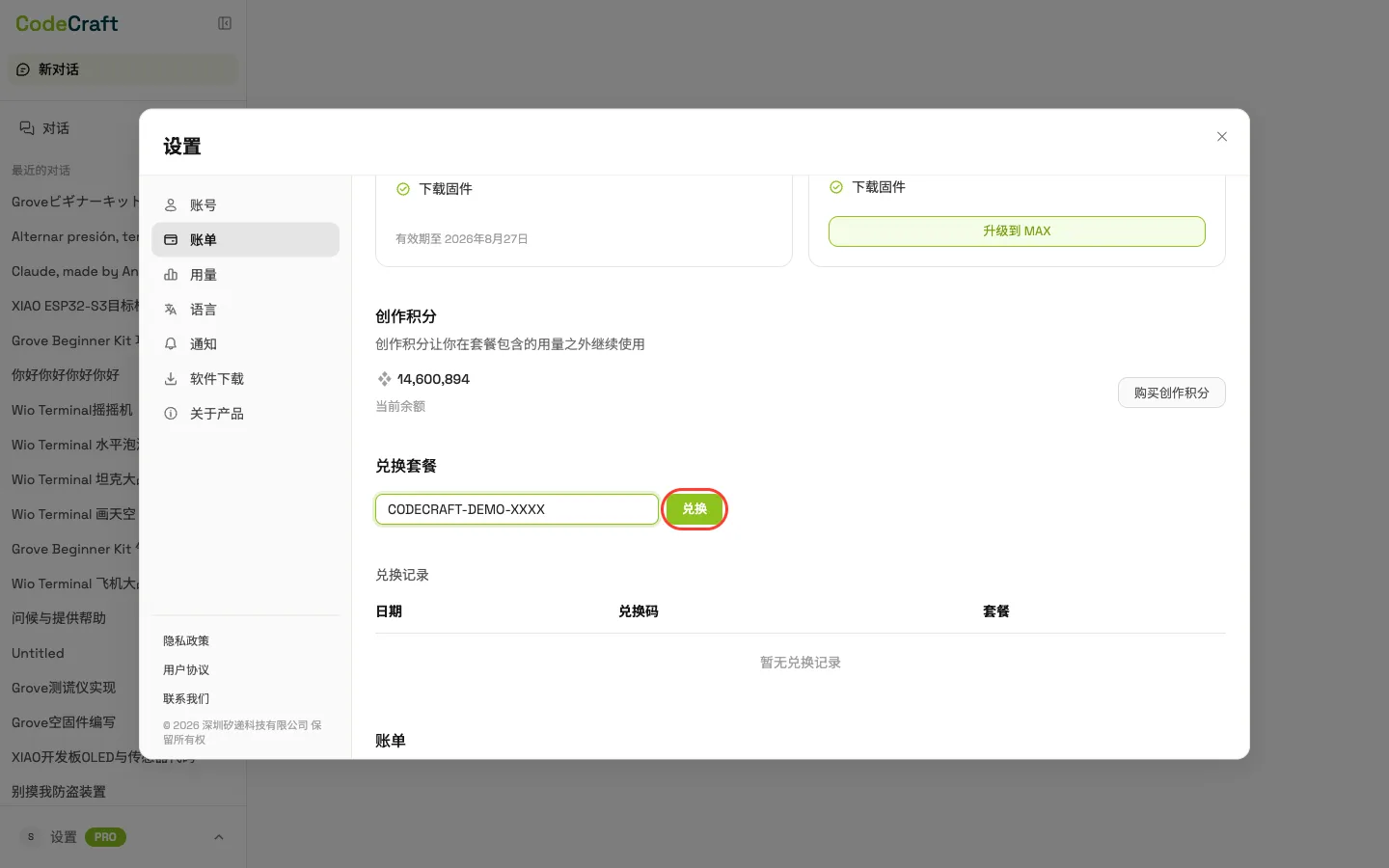
Task: Click the credits sparkle icon beside 14,600,894
Action: click(384, 379)
